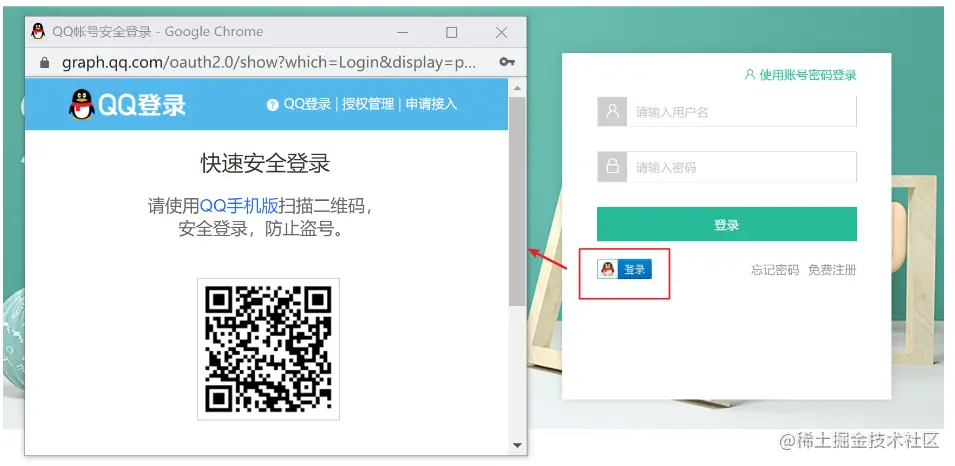Click the popup scrollbar up arrow
The image size is (955, 466).
click(x=518, y=89)
